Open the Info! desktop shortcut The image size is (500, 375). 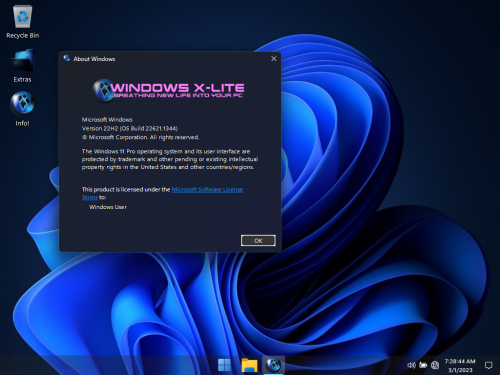coord(22,109)
